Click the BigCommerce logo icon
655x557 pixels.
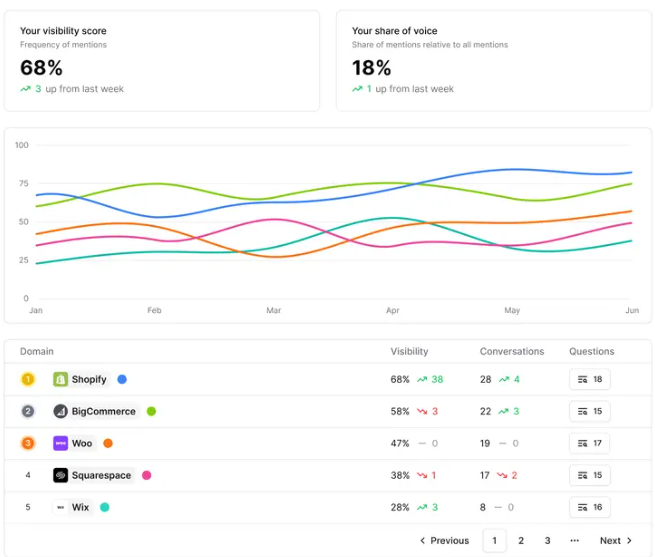tap(60, 411)
